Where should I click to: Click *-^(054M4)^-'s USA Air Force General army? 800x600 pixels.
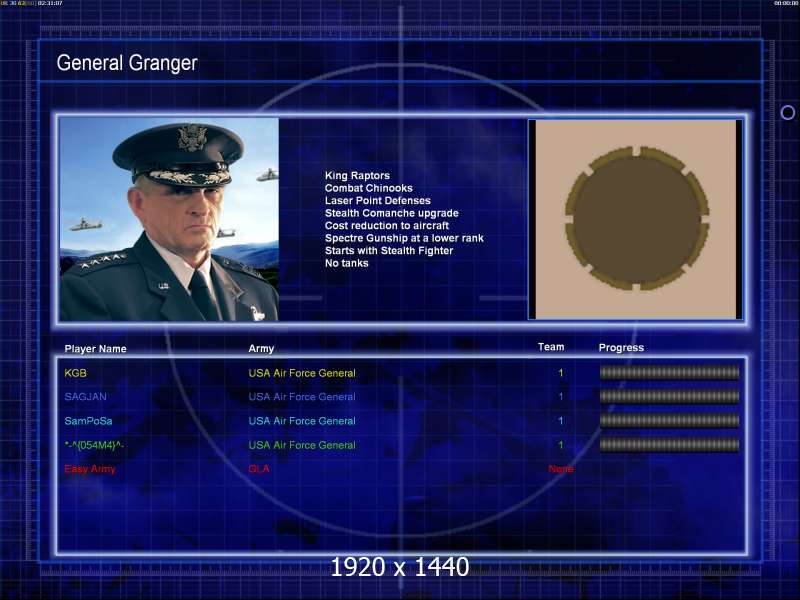tap(302, 445)
